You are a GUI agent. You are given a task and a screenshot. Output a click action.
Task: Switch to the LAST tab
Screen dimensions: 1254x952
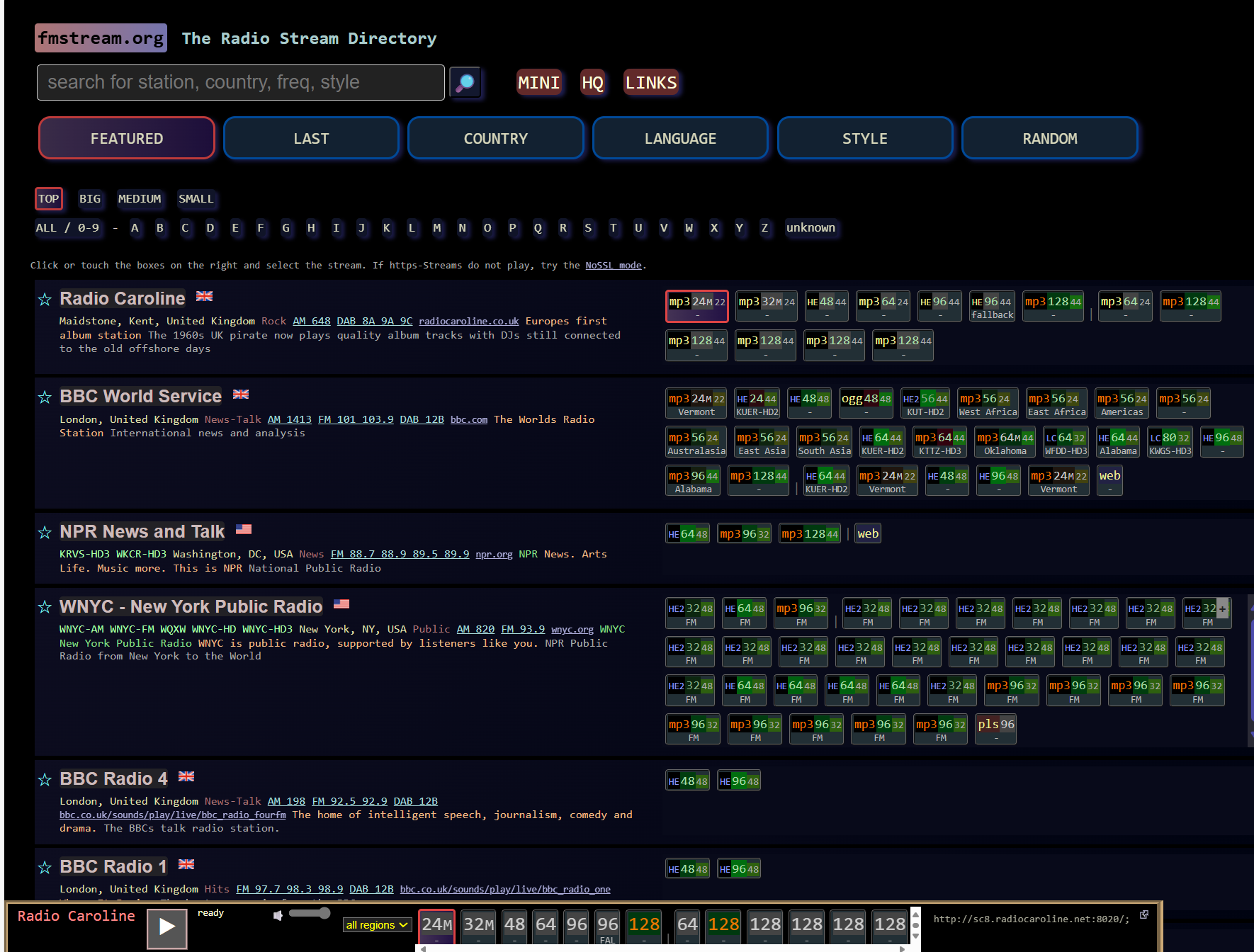pos(312,138)
